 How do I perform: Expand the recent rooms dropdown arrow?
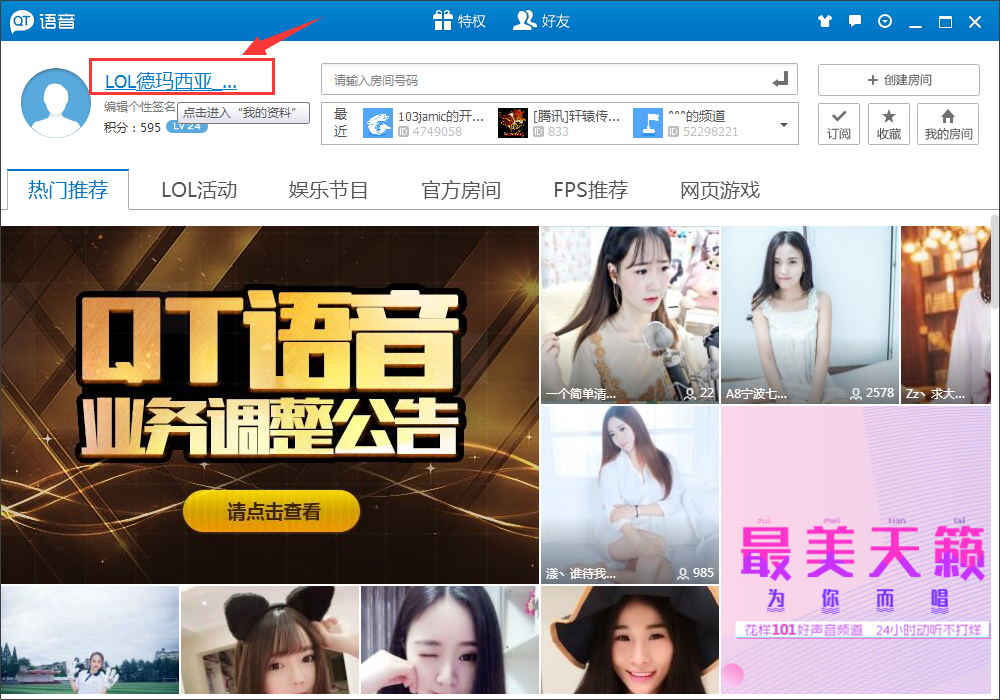(782, 123)
